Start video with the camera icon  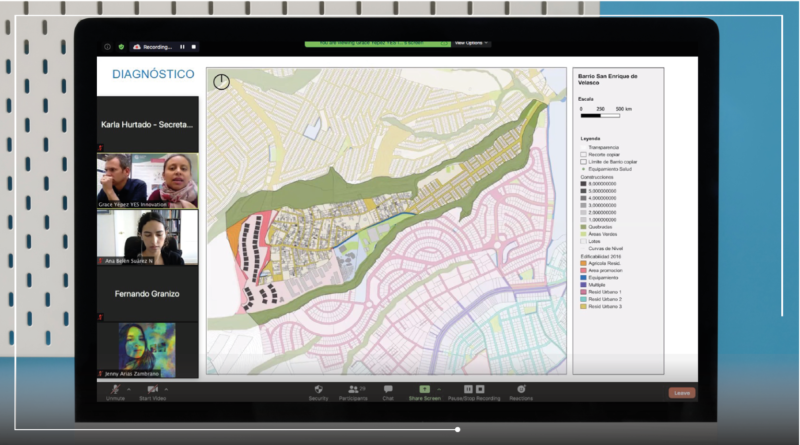[152, 392]
